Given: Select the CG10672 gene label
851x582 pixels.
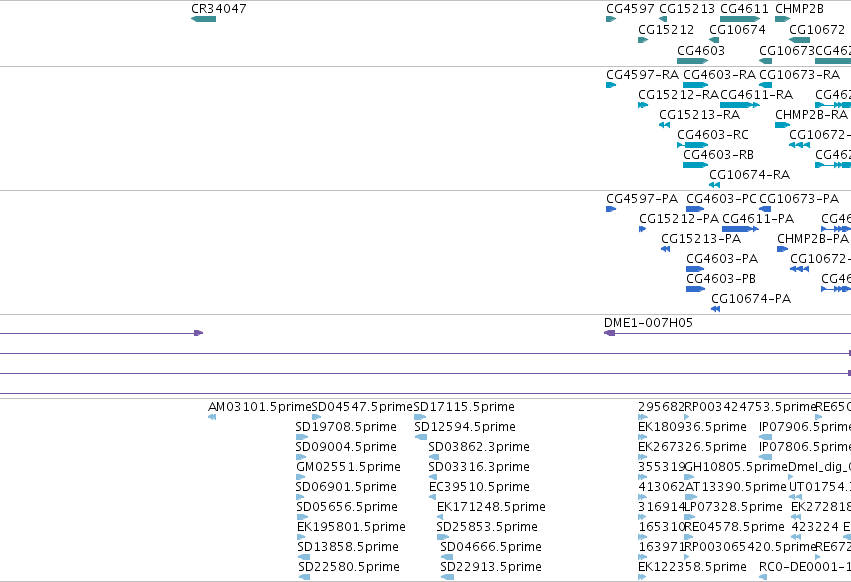Looking at the screenshot, I should pos(817,29).
